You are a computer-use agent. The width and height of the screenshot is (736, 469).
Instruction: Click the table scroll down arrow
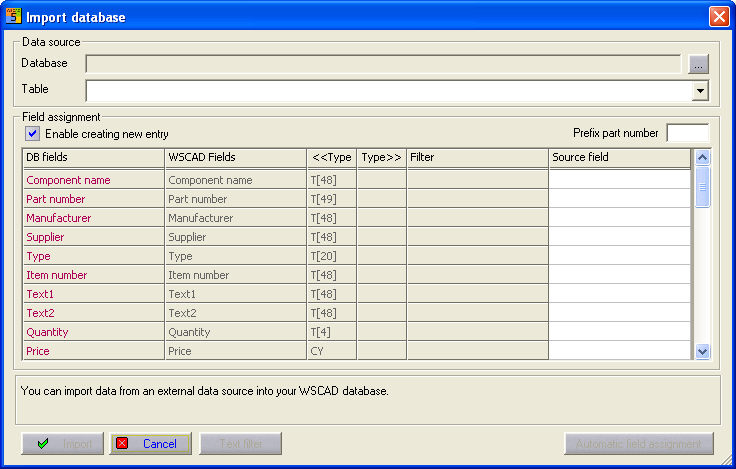[702, 351]
